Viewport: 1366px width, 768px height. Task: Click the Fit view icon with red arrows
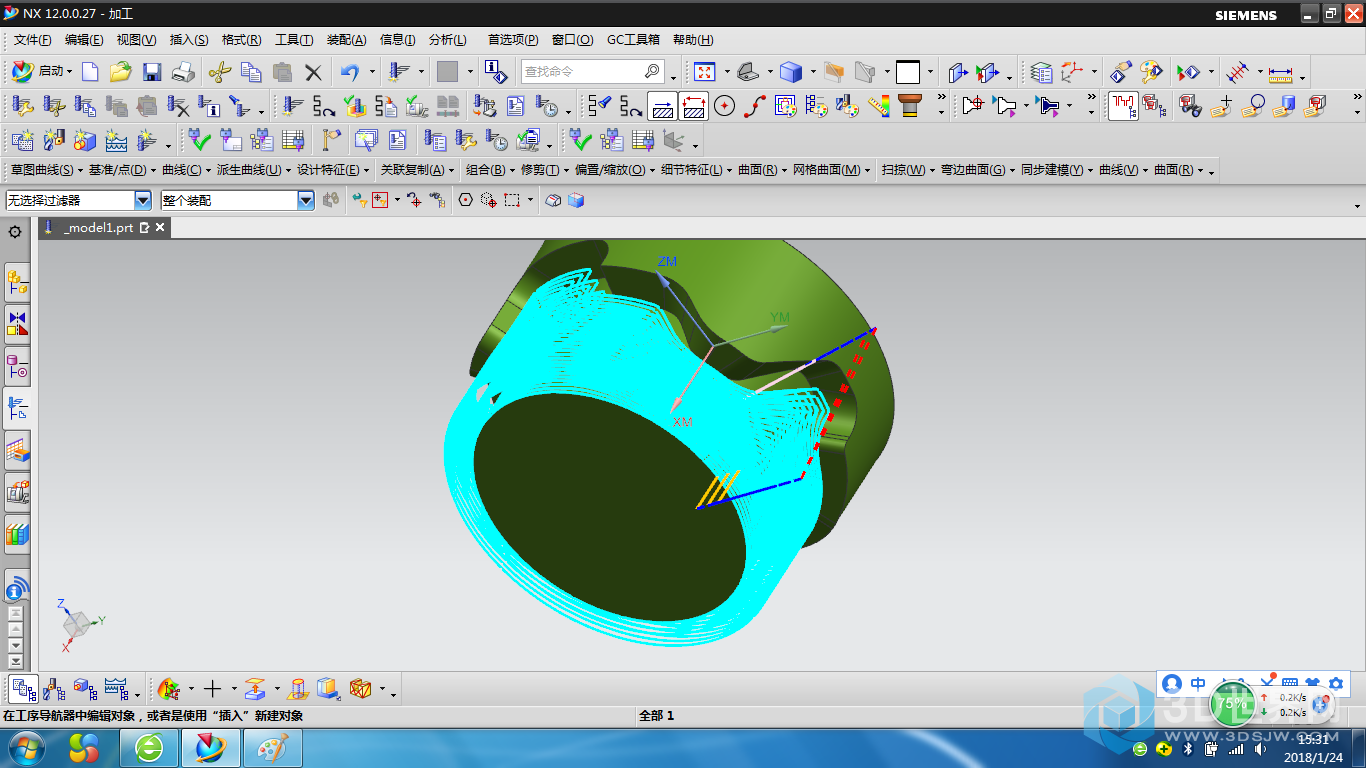coord(705,72)
